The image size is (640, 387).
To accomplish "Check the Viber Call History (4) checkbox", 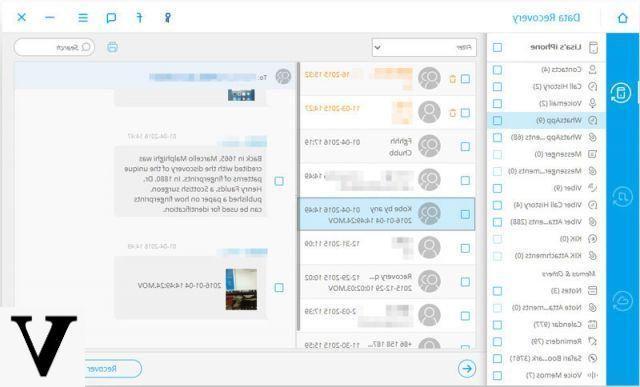I will (x=497, y=205).
